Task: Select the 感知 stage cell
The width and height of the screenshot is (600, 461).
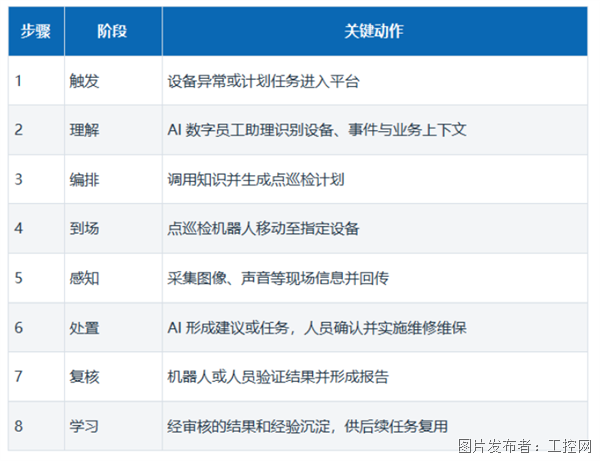Action: 113,278
